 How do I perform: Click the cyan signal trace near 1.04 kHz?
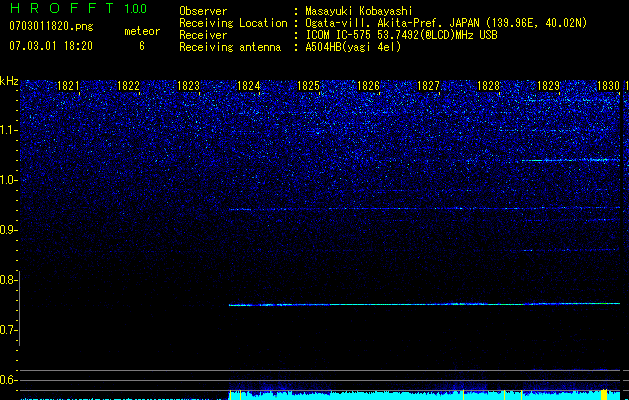[571, 160]
